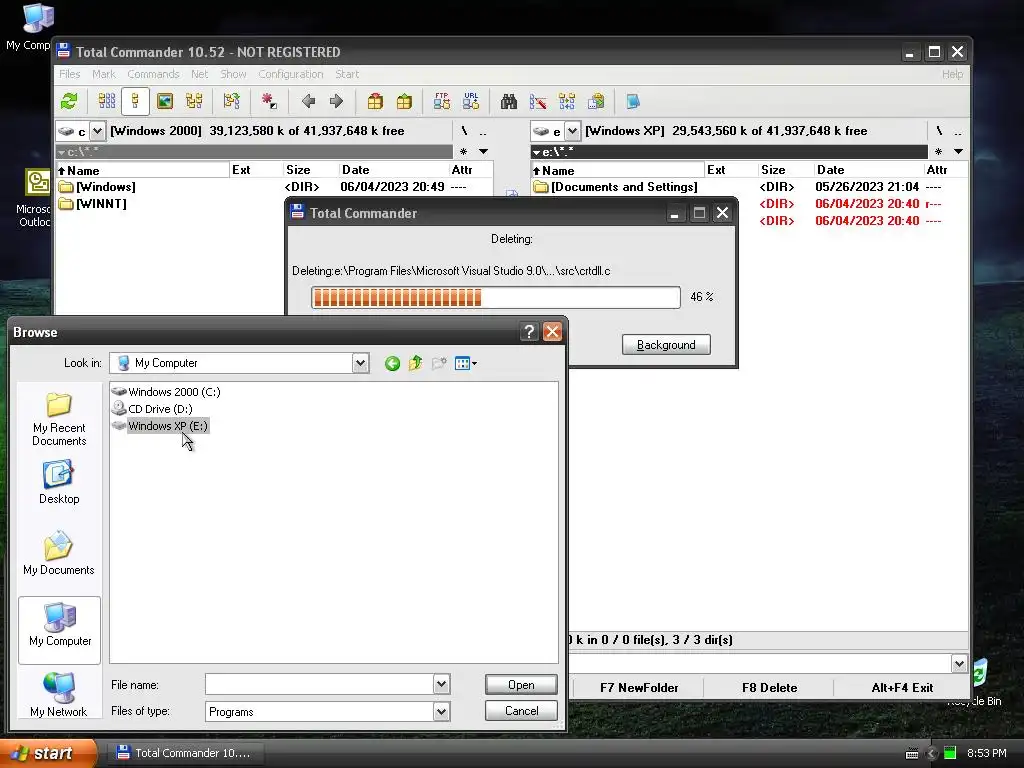
Task: Click the blue notepad icon in toolbar
Action: tap(633, 101)
